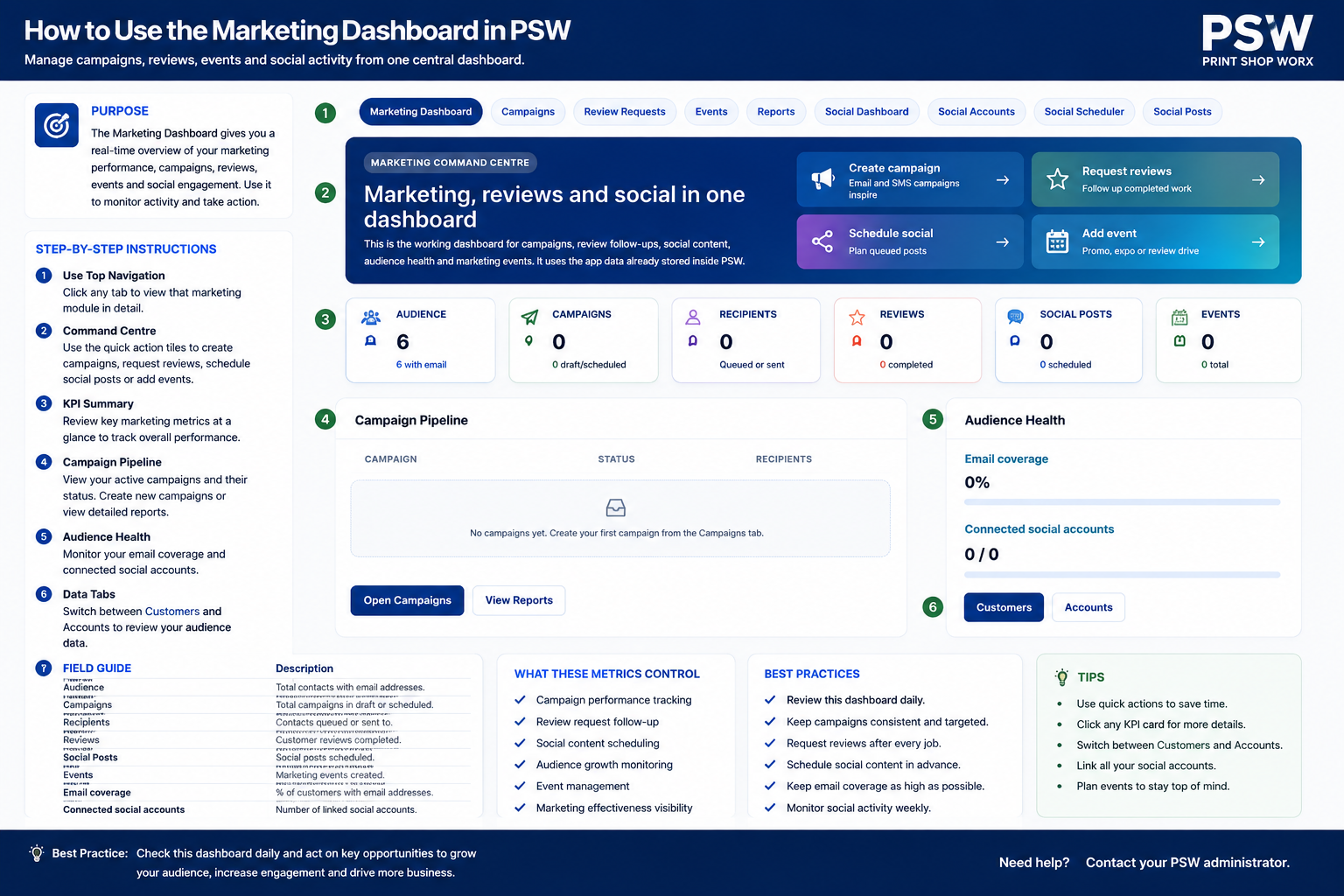Image resolution: width=1344 pixels, height=896 pixels.
Task: Click 'Email coverage' row in Field Guide
Action: (266, 793)
